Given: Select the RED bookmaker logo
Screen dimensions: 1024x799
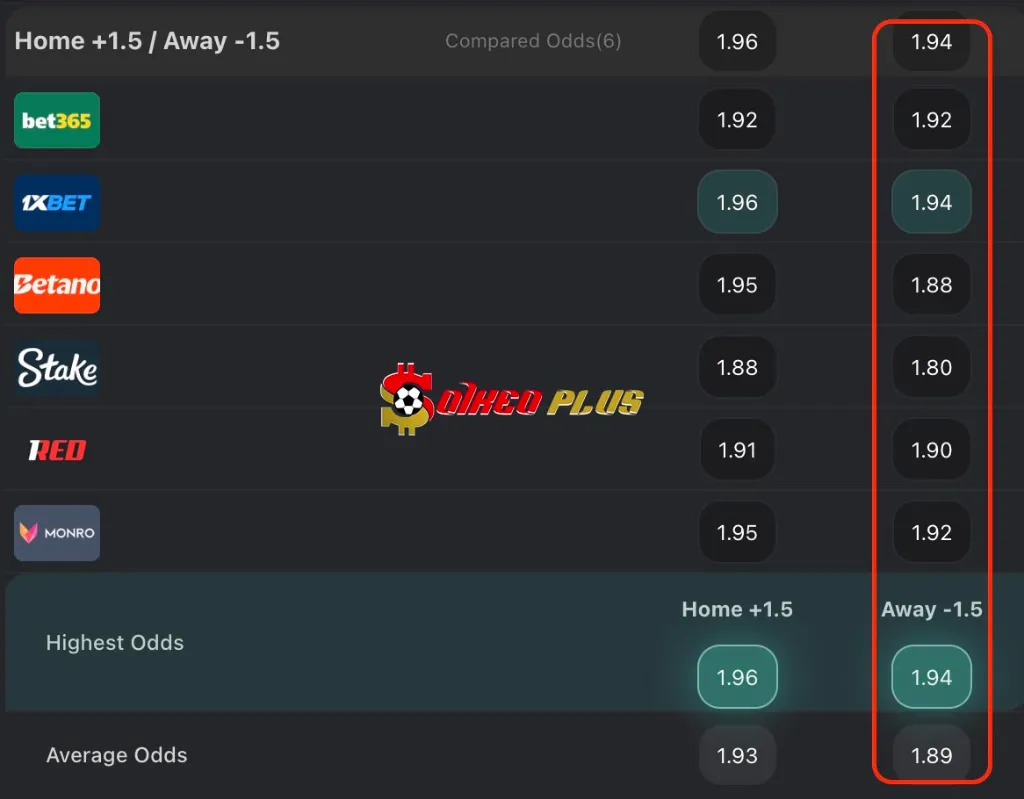Looking at the screenshot, I should point(57,450).
